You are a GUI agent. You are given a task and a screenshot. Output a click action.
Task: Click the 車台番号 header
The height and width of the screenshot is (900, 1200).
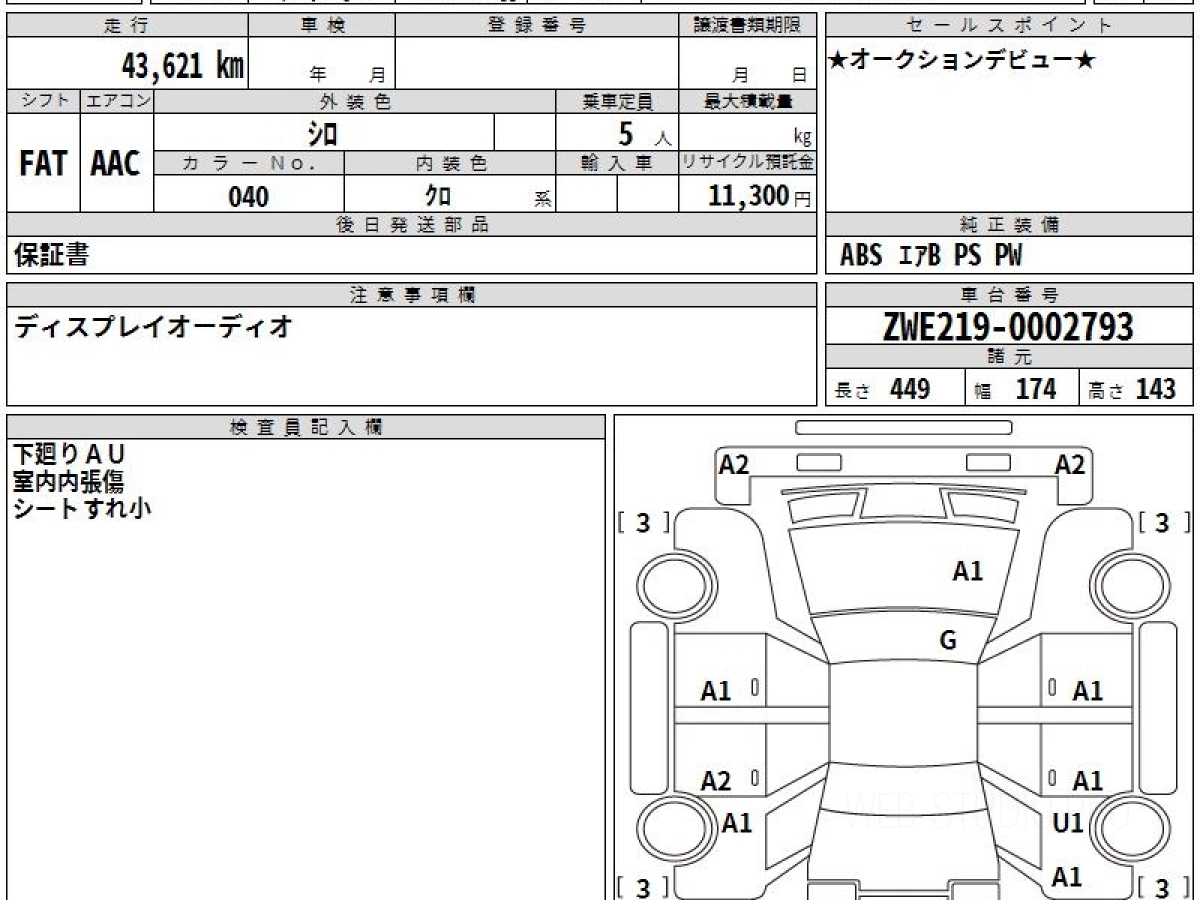[x=1009, y=295]
